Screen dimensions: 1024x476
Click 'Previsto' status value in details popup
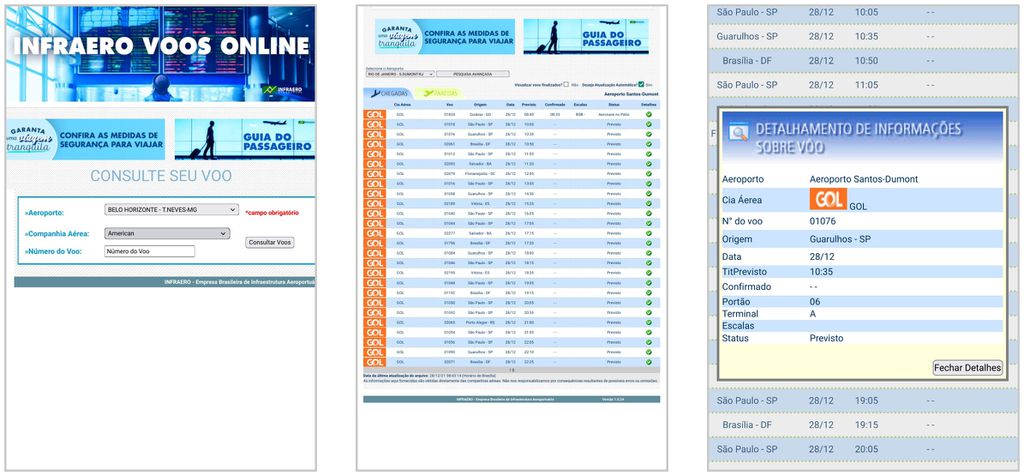pyautogui.click(x=827, y=338)
